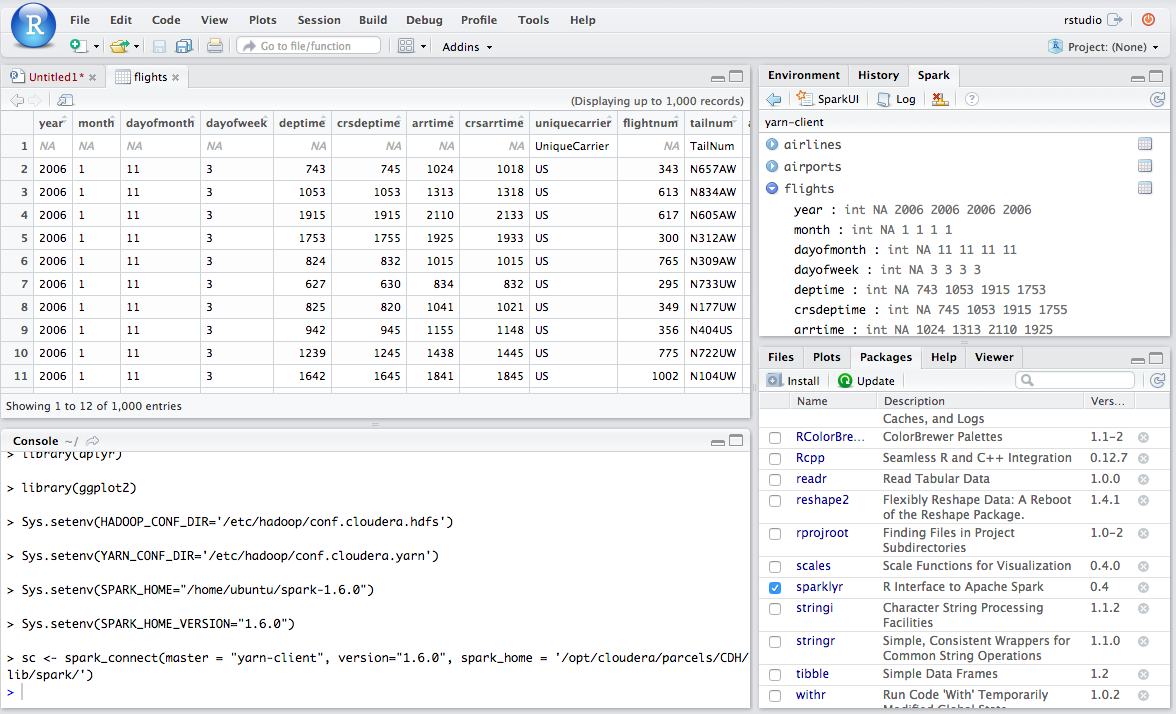The width and height of the screenshot is (1176, 714).
Task: Open SparkUI from the Spark pane
Action: coord(829,99)
